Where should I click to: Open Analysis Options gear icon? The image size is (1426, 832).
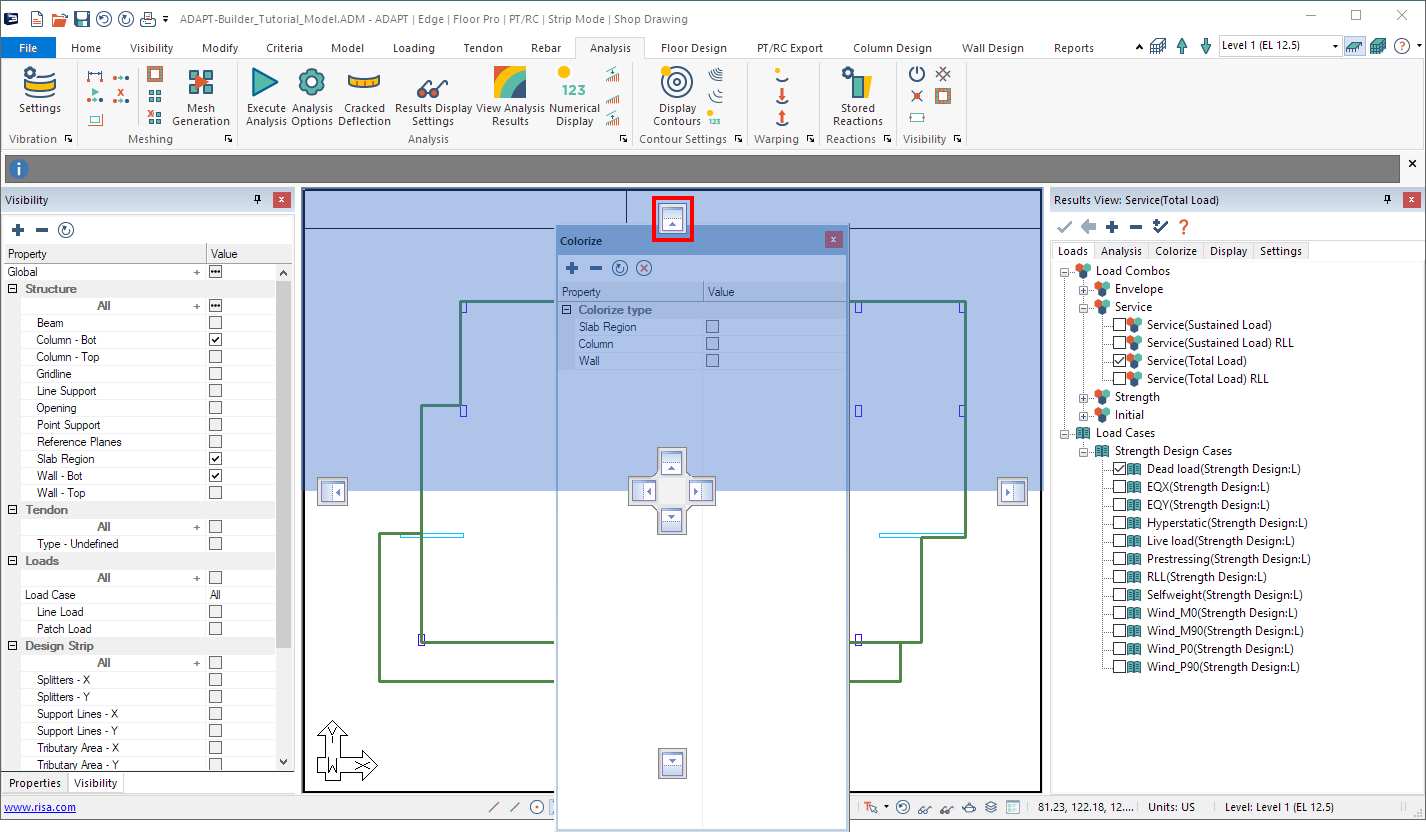312,83
